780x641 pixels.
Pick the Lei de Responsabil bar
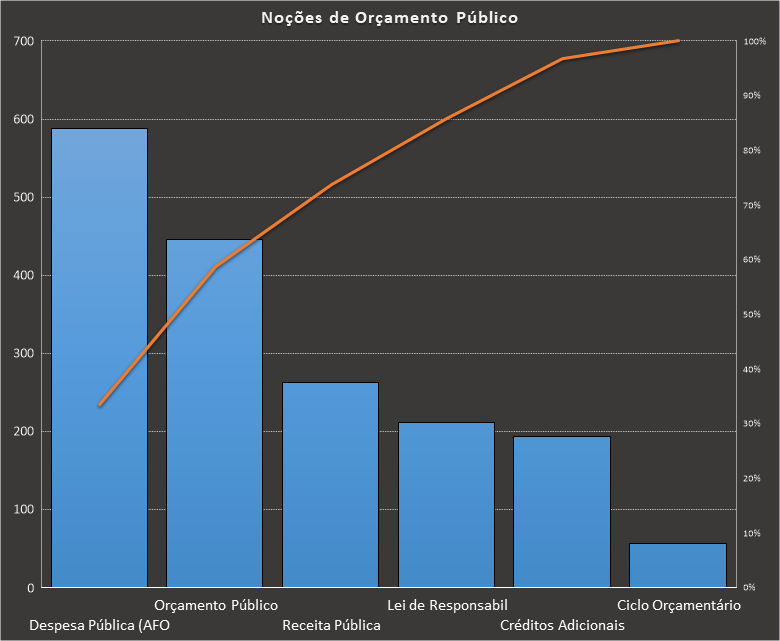click(x=446, y=504)
